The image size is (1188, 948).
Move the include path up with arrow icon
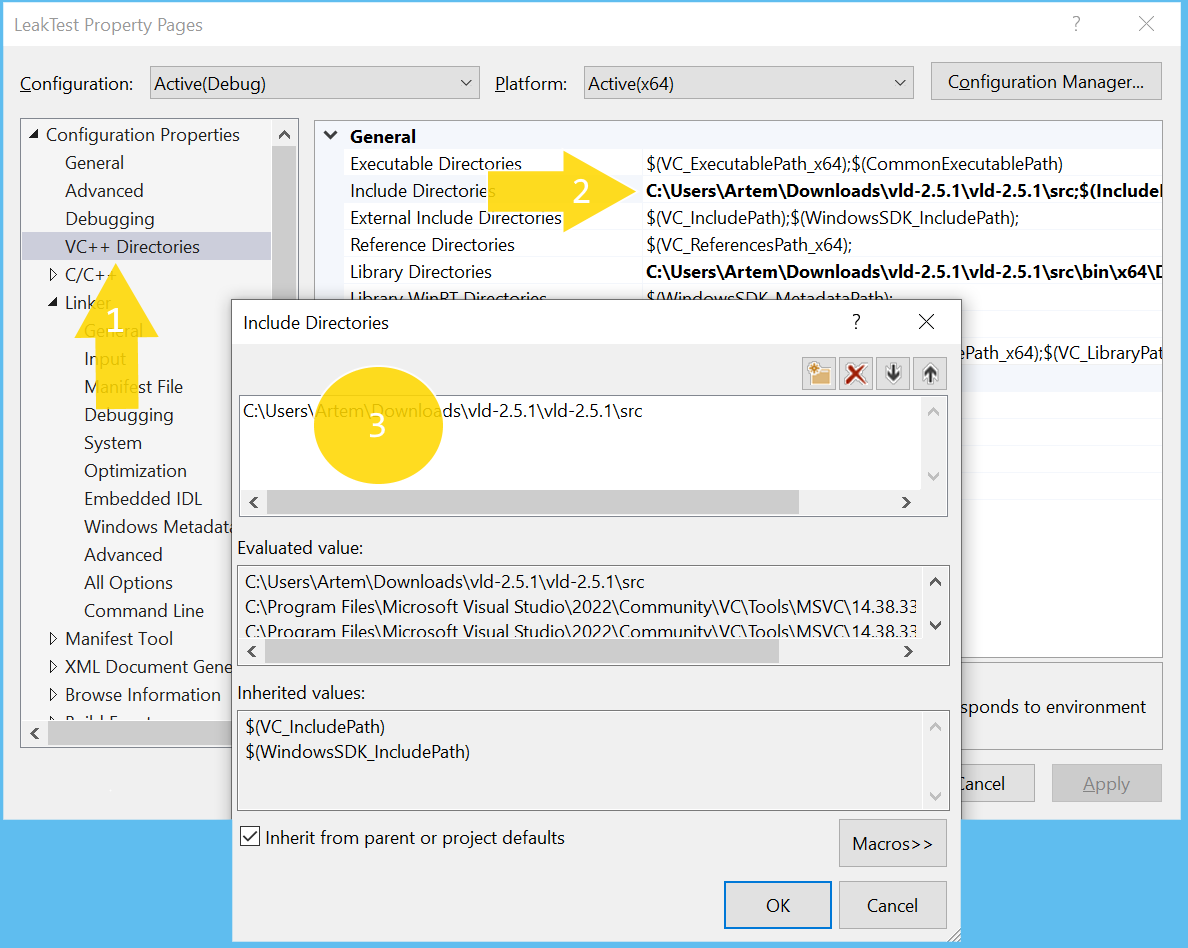click(929, 373)
